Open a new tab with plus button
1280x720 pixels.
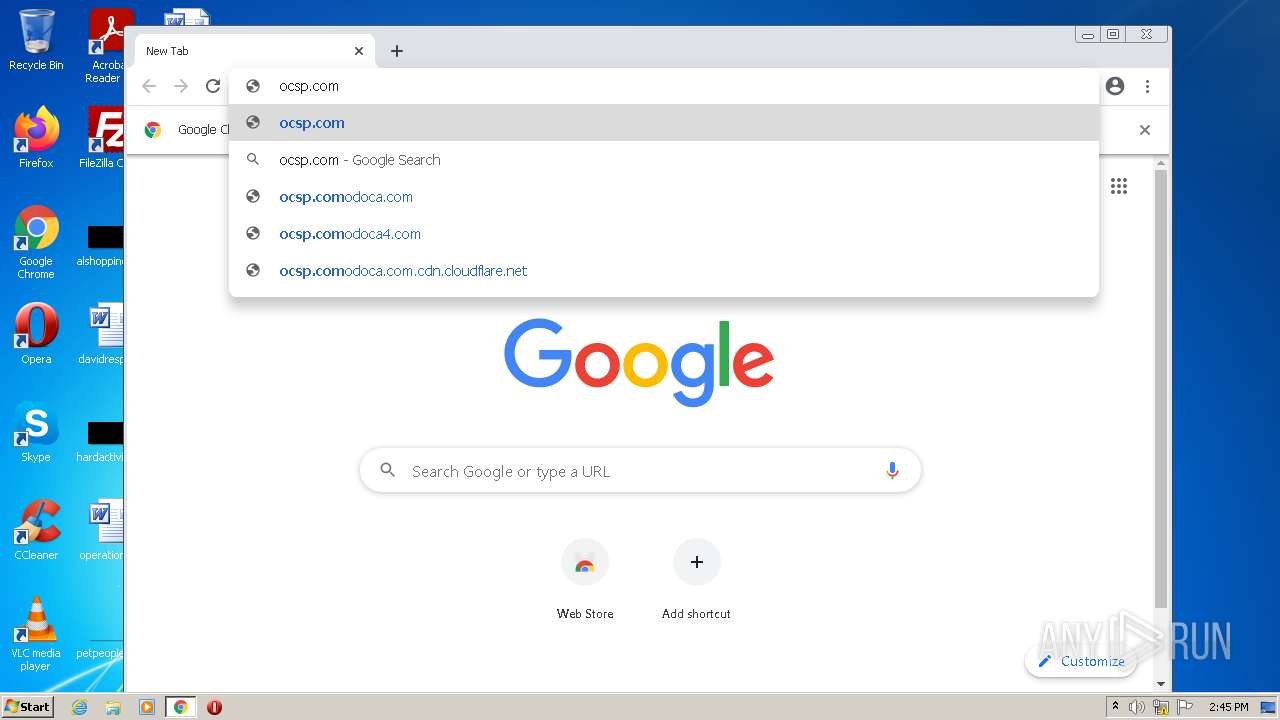pos(397,51)
